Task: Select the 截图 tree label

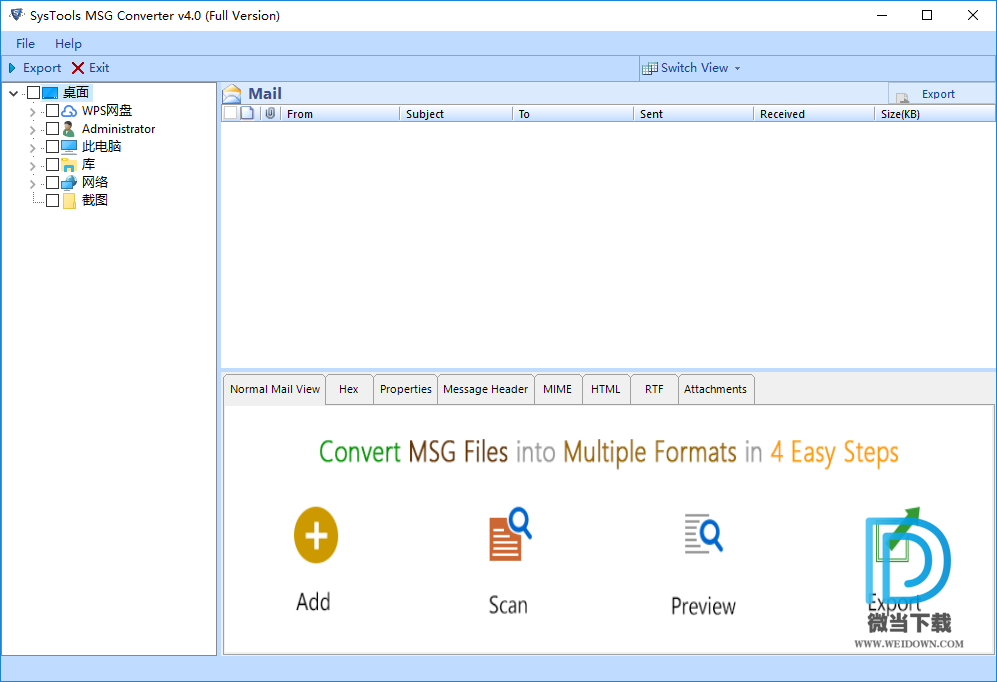Action: [95, 200]
